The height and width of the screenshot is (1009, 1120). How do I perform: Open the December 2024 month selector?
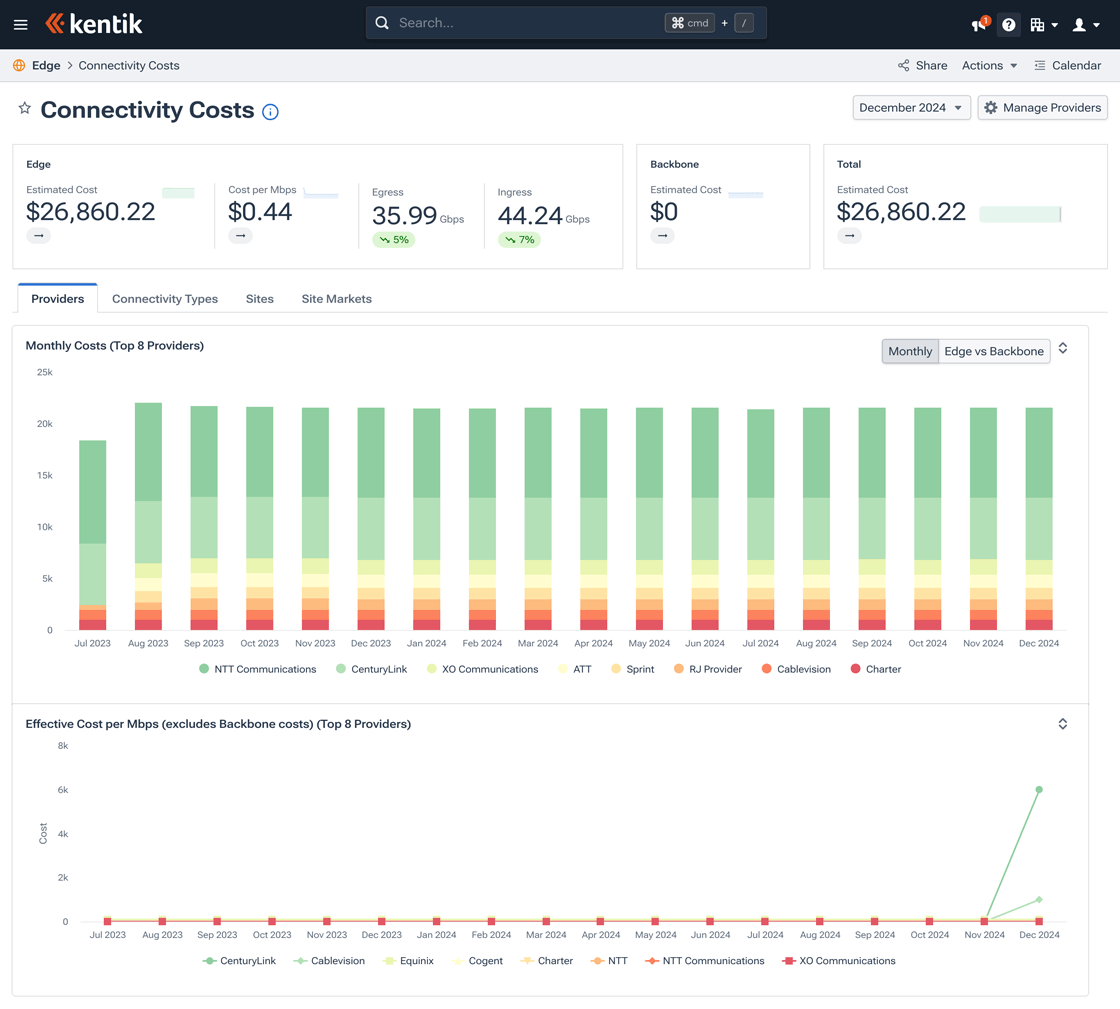[911, 107]
